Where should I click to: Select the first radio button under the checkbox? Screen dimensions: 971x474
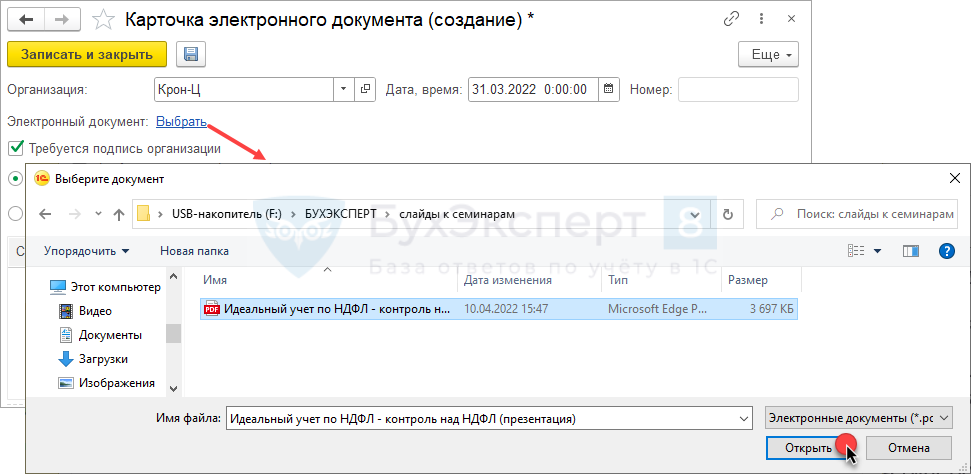15,178
